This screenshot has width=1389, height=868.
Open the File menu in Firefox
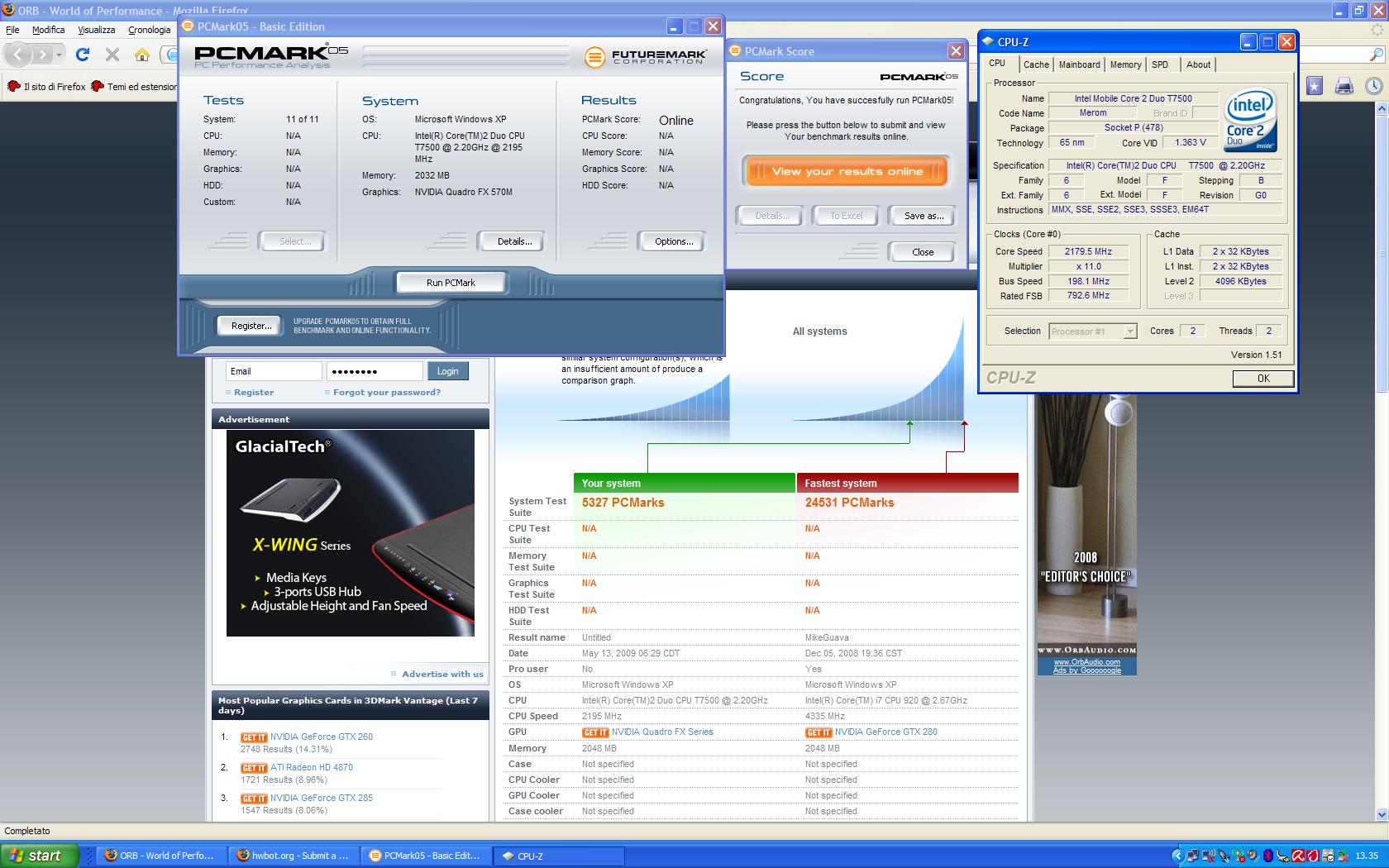[x=12, y=30]
